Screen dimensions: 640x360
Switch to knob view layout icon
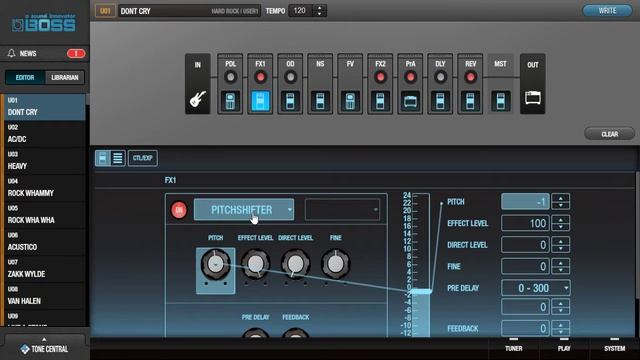(103, 158)
